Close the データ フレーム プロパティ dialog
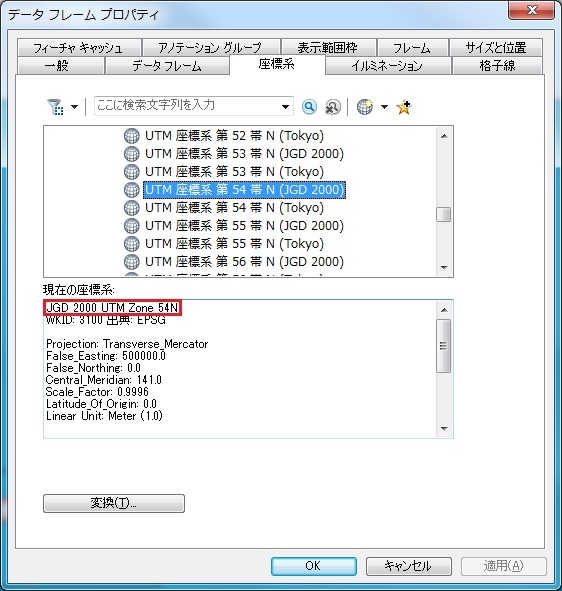 point(531,10)
